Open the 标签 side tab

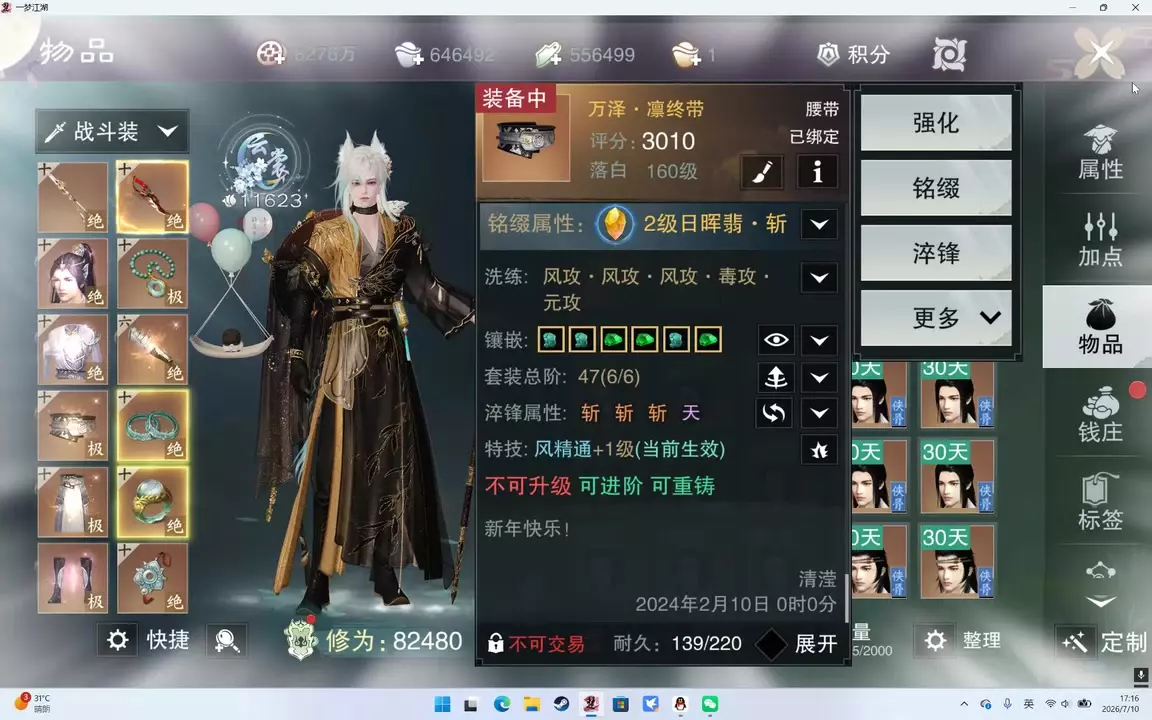pos(1100,502)
